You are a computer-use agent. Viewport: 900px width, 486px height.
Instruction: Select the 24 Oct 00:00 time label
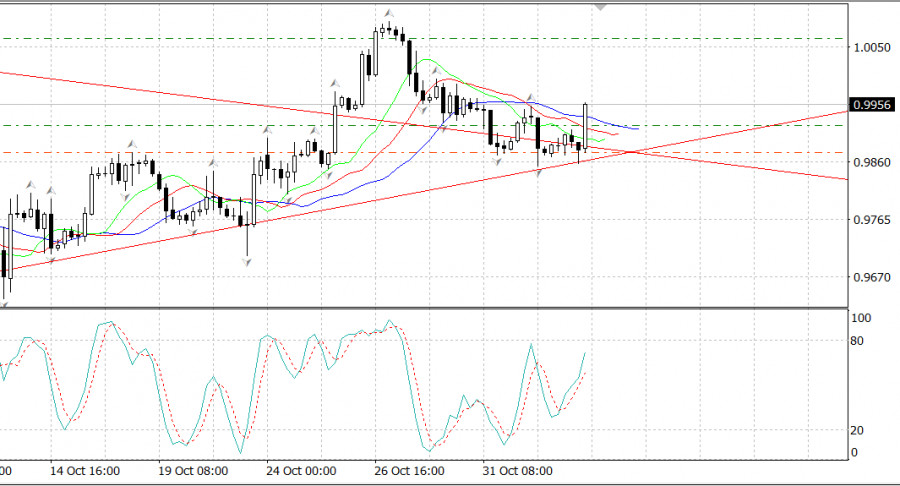point(301,470)
